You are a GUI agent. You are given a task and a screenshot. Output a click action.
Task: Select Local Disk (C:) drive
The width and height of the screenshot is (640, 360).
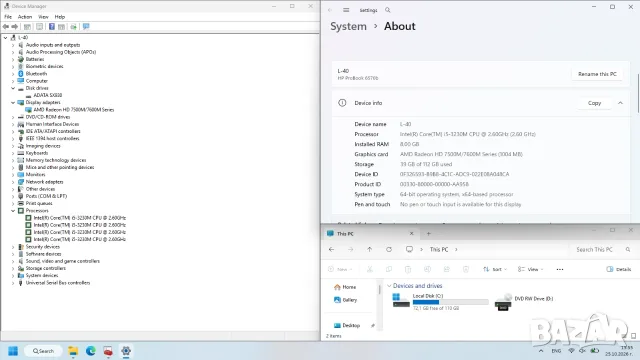(x=440, y=302)
